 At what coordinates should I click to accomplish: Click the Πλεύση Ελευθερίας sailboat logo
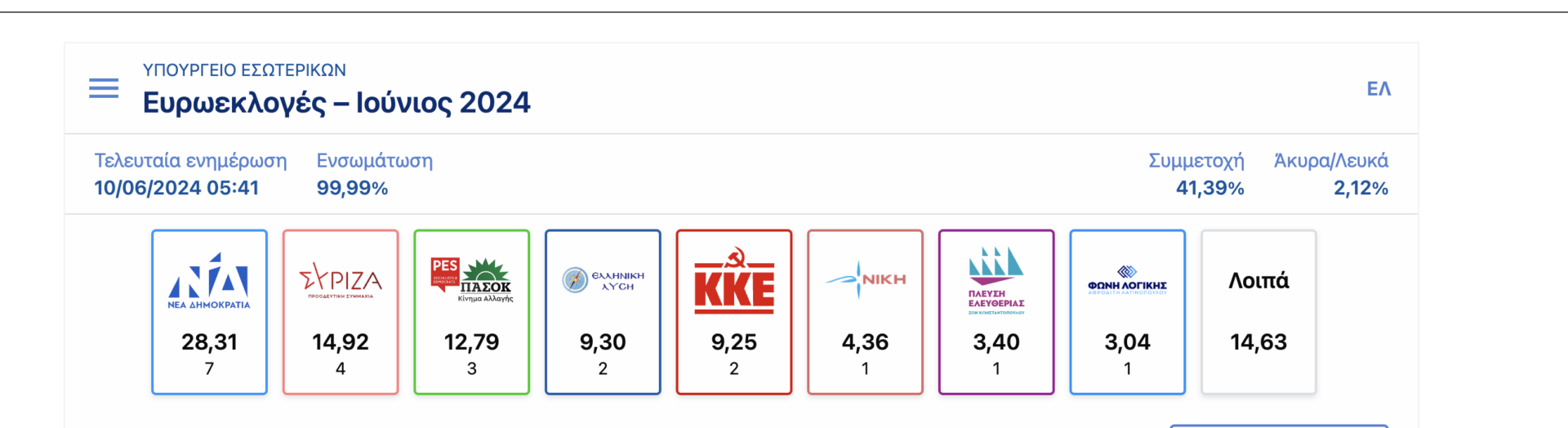coord(996,280)
